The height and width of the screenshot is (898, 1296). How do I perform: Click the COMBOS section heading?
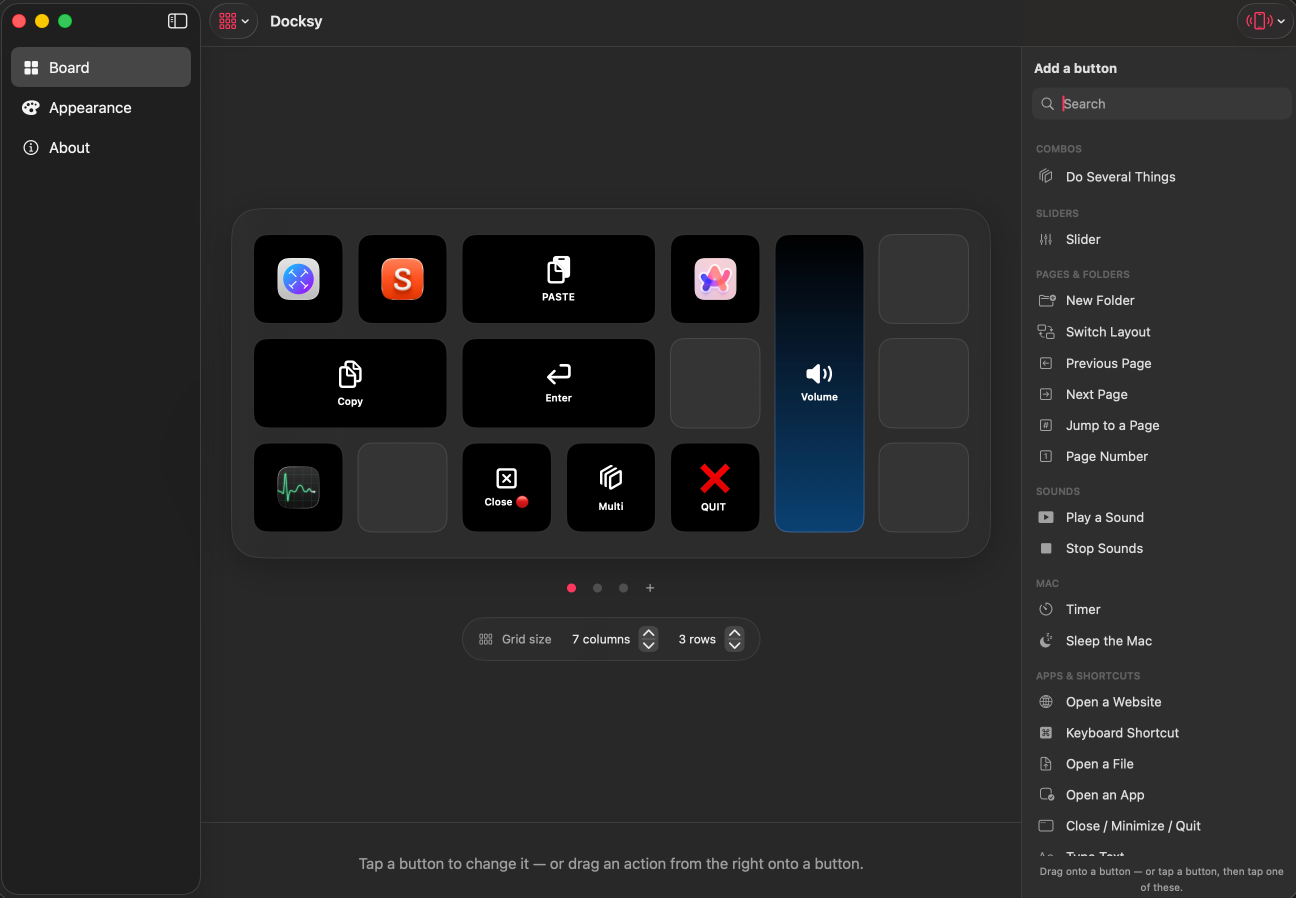pos(1059,149)
